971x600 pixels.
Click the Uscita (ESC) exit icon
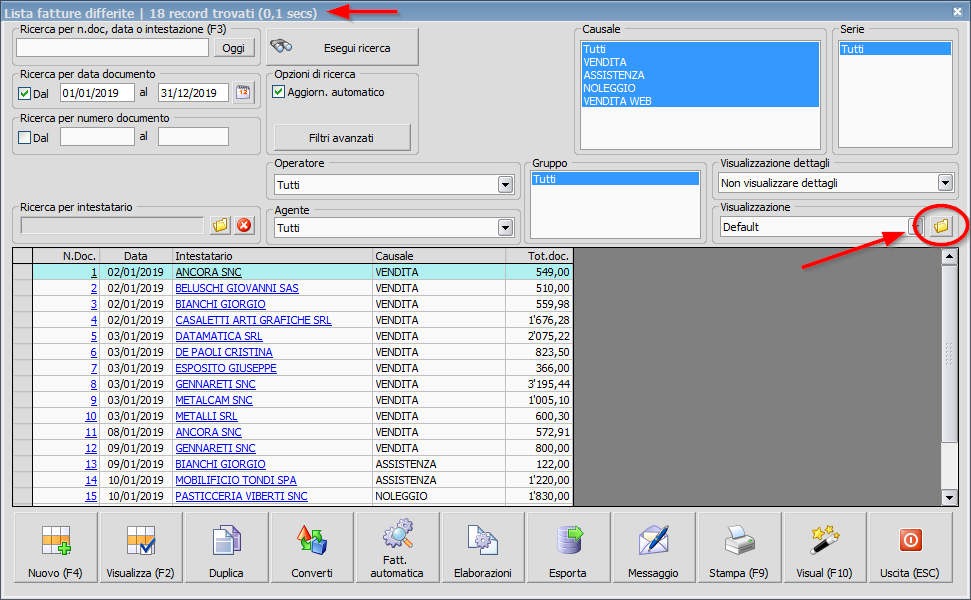point(910,540)
